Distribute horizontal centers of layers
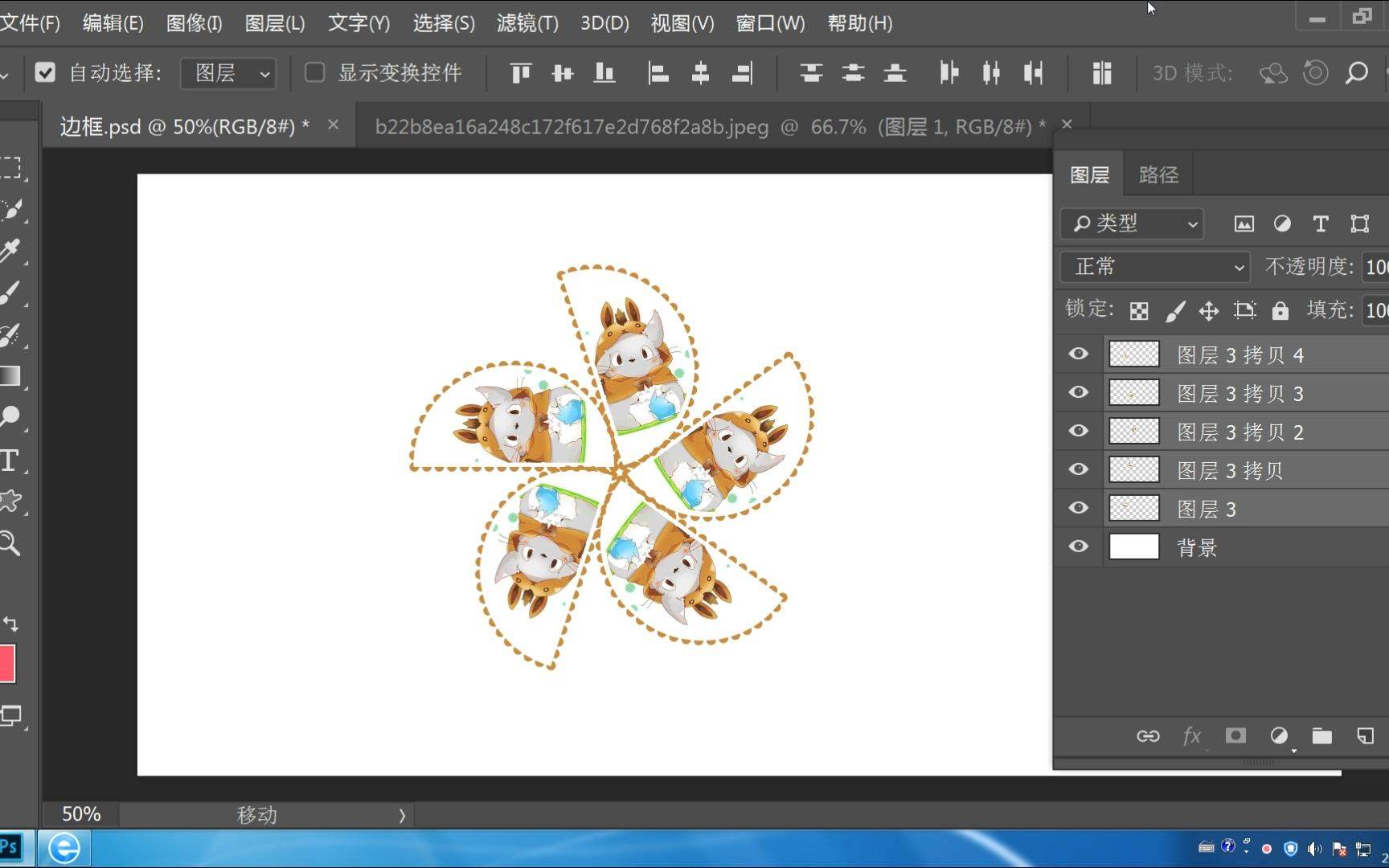 pos(991,73)
